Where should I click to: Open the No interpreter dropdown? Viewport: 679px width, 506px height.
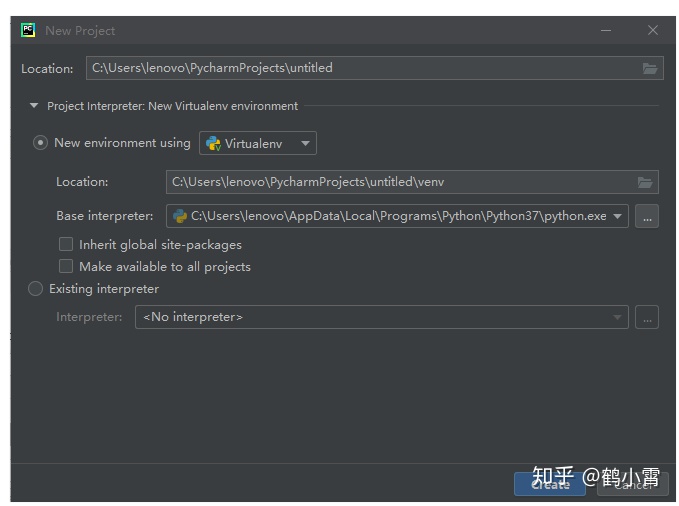tap(382, 318)
